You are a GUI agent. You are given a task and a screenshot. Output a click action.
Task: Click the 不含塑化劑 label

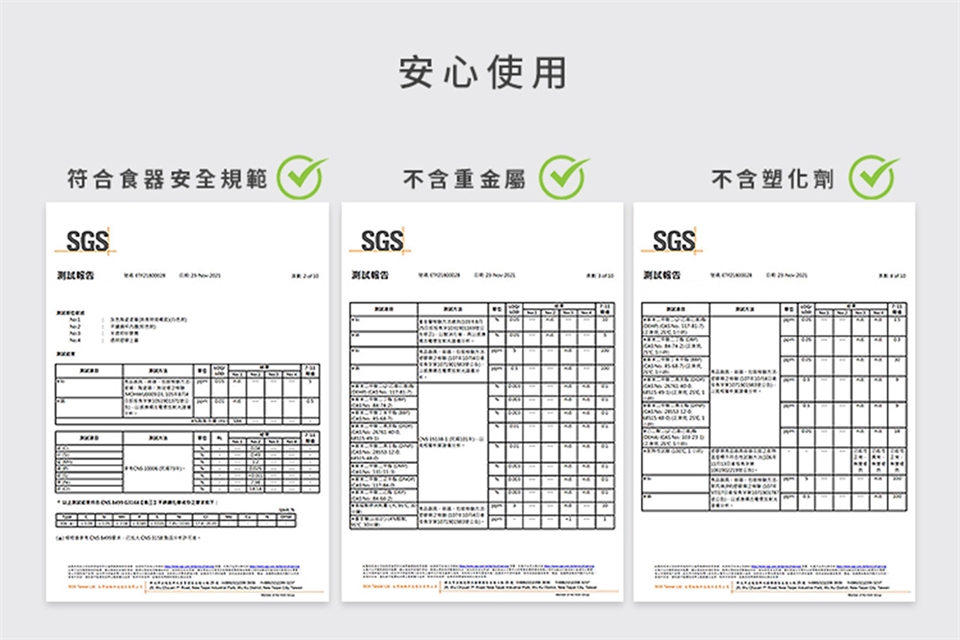772,180
